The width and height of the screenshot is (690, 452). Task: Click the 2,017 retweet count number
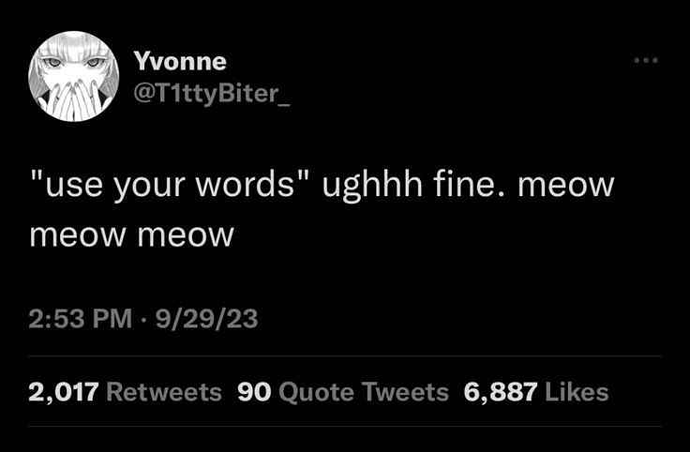pyautogui.click(x=63, y=392)
